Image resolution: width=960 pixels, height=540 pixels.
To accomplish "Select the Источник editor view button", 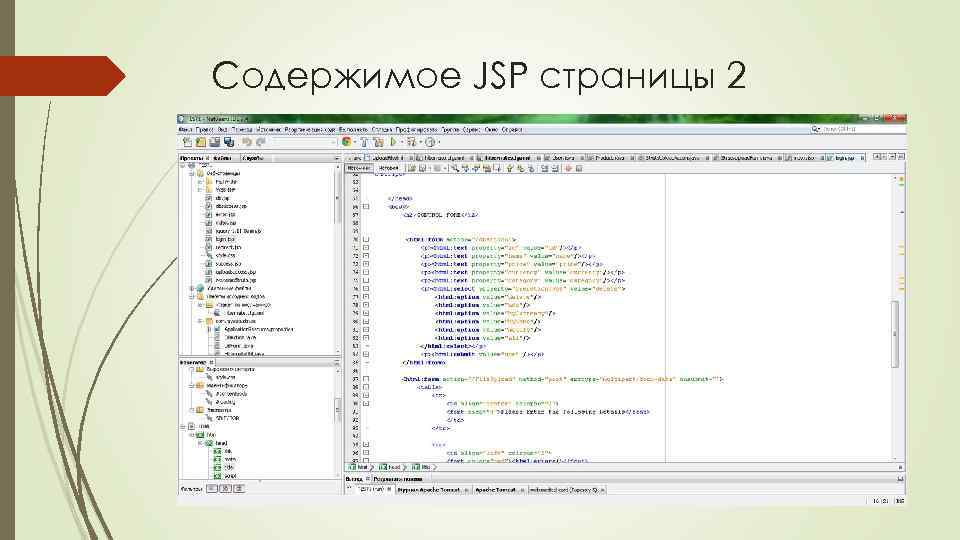I will [359, 168].
